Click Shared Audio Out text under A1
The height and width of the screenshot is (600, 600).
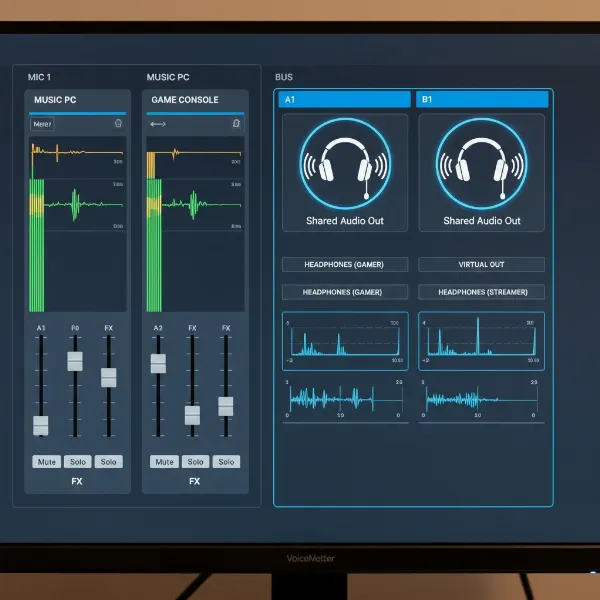345,221
